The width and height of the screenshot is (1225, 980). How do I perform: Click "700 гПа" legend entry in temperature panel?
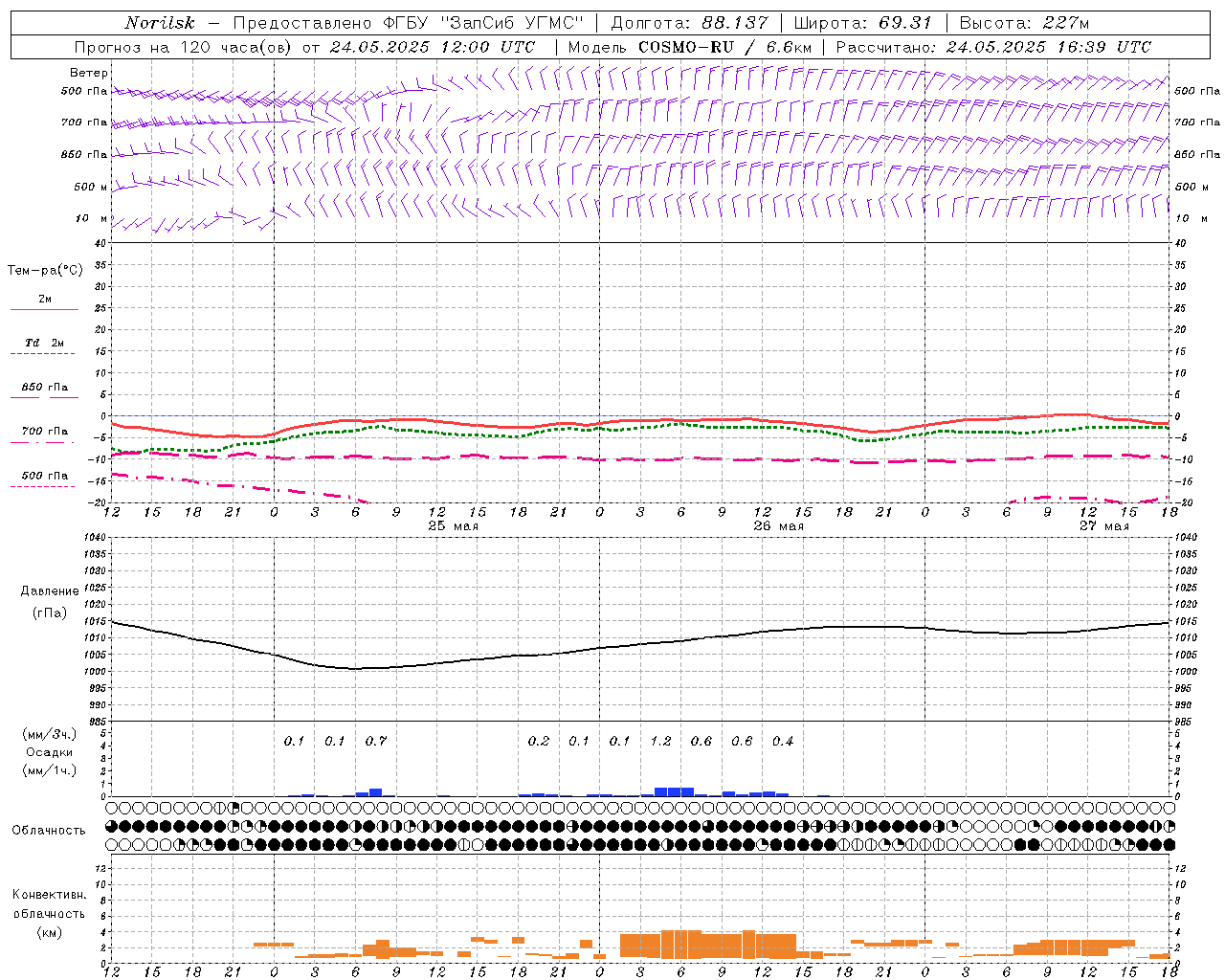pos(44,432)
